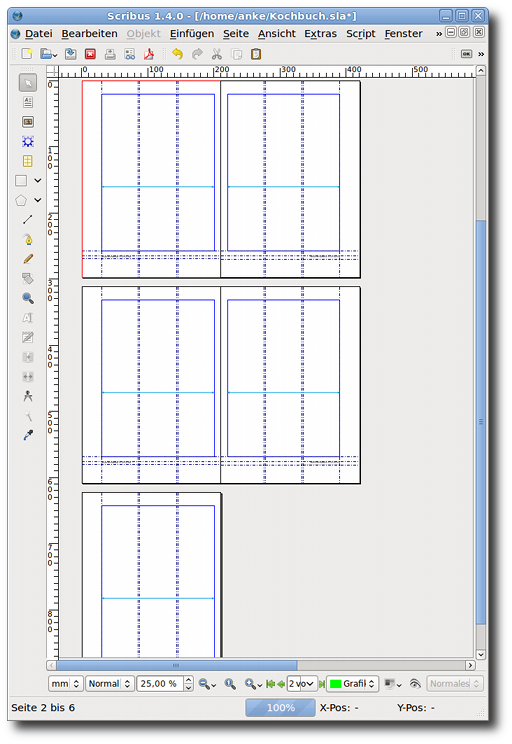The image size is (512, 744).
Task: Click the zoom to 100% button
Action: 230,684
